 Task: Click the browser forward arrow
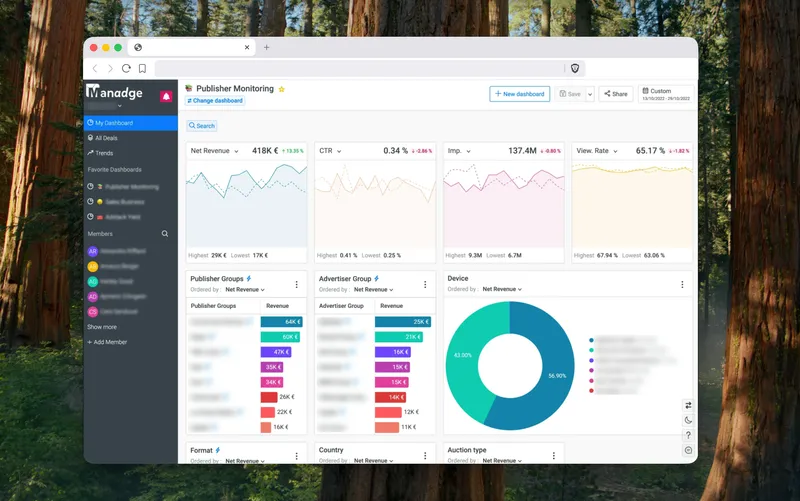(110, 68)
